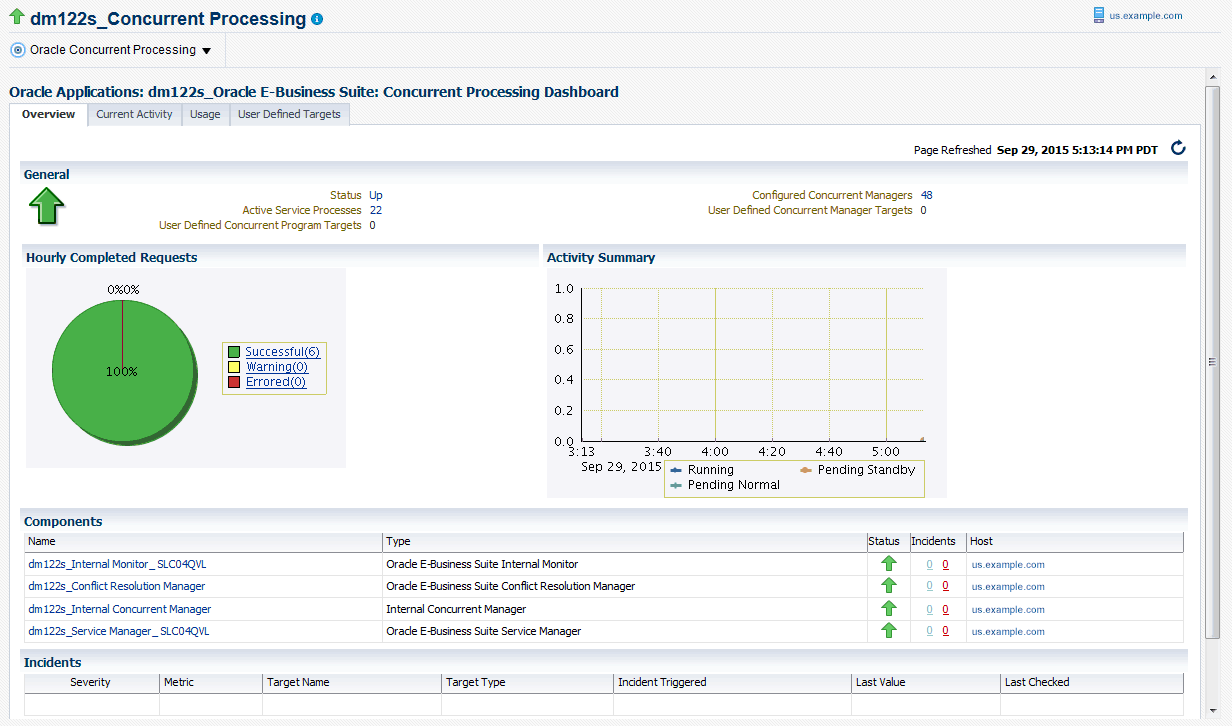Open host us.example.com in Internal Monitor row
The width and height of the screenshot is (1232, 726).
[1008, 564]
